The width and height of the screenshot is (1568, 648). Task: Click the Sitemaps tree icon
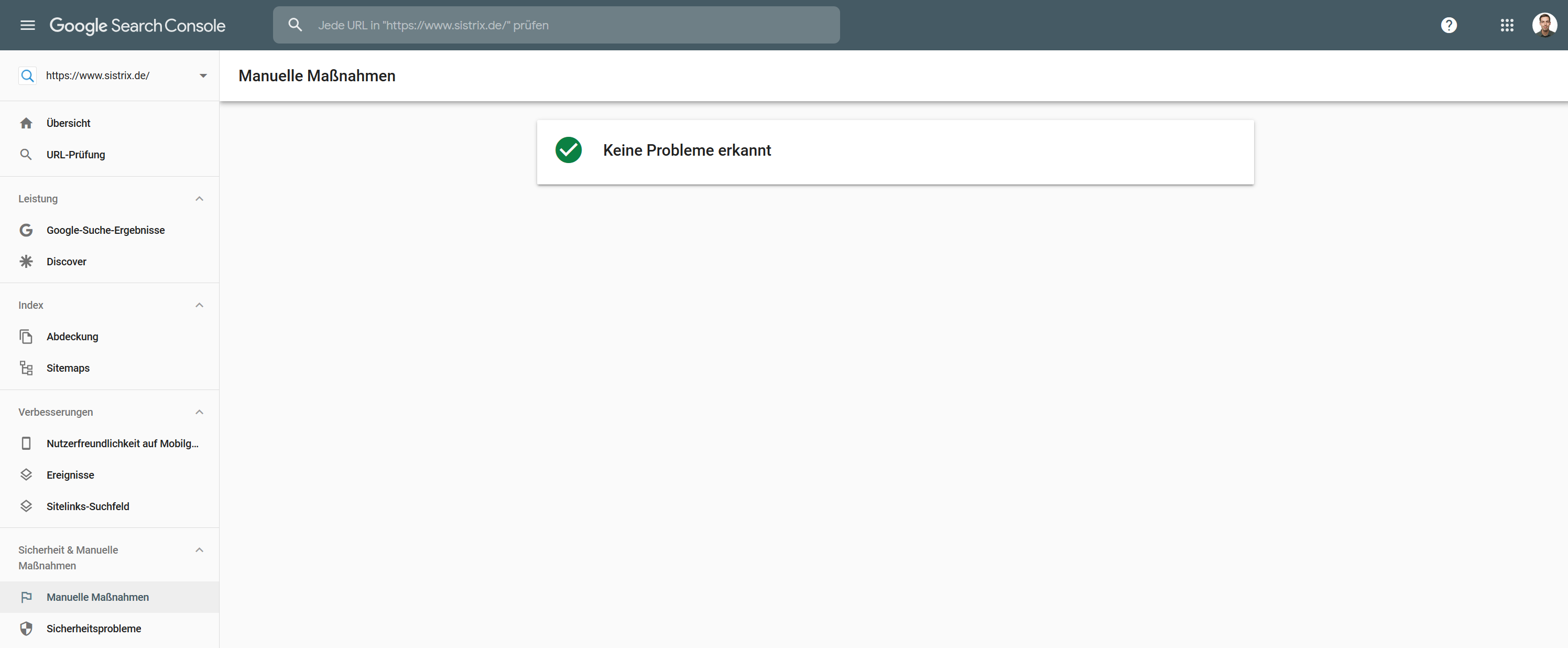[x=26, y=368]
